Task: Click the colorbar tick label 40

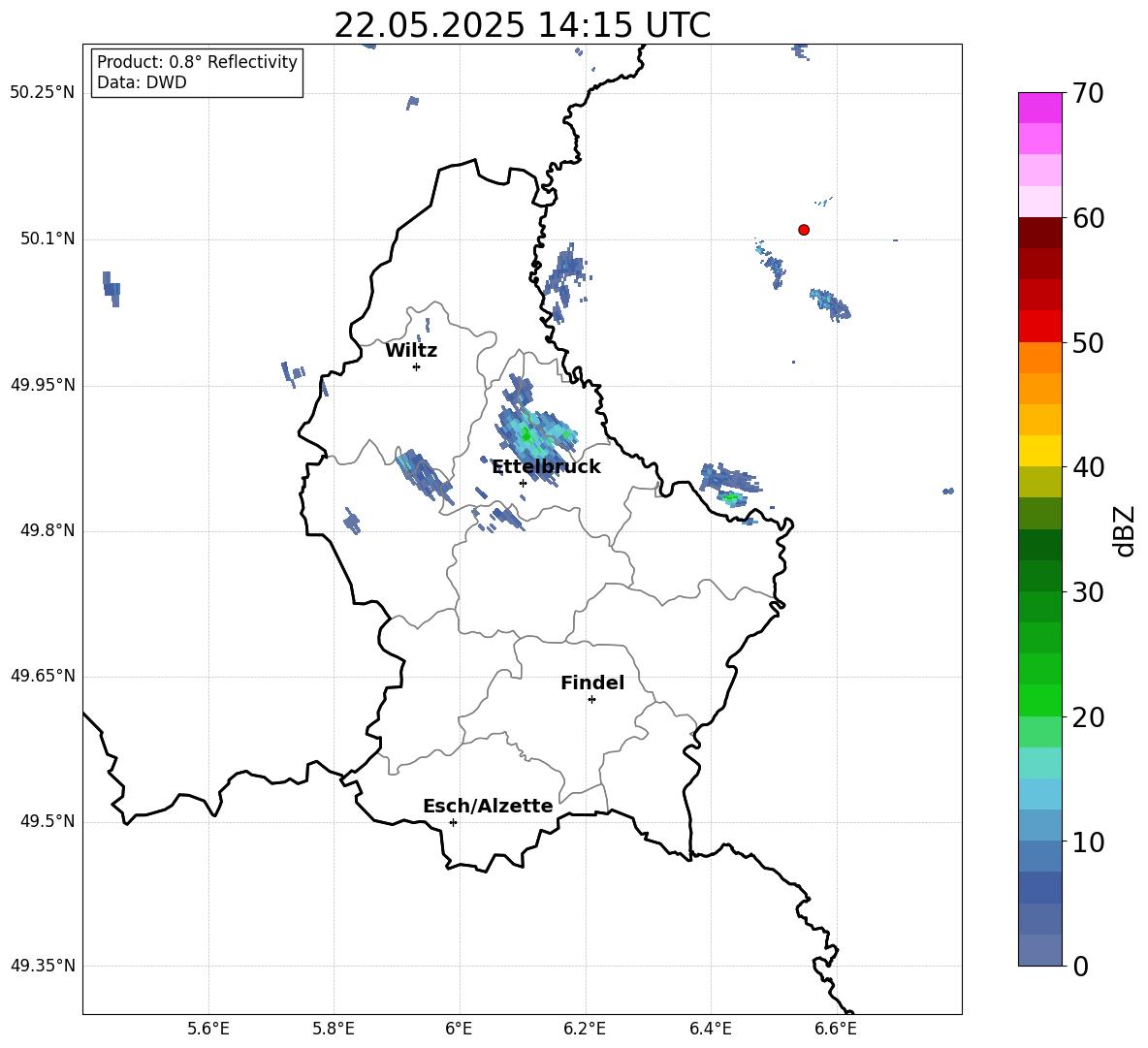Action: pyautogui.click(x=1088, y=467)
